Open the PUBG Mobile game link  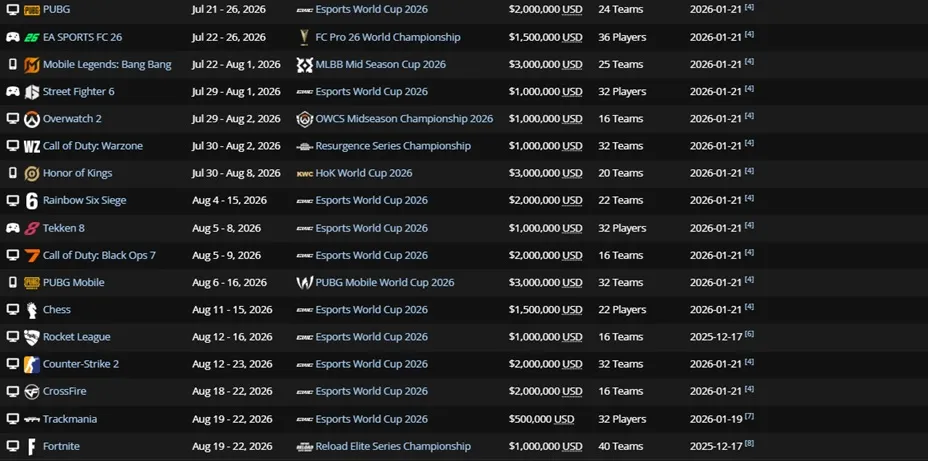pyautogui.click(x=73, y=282)
